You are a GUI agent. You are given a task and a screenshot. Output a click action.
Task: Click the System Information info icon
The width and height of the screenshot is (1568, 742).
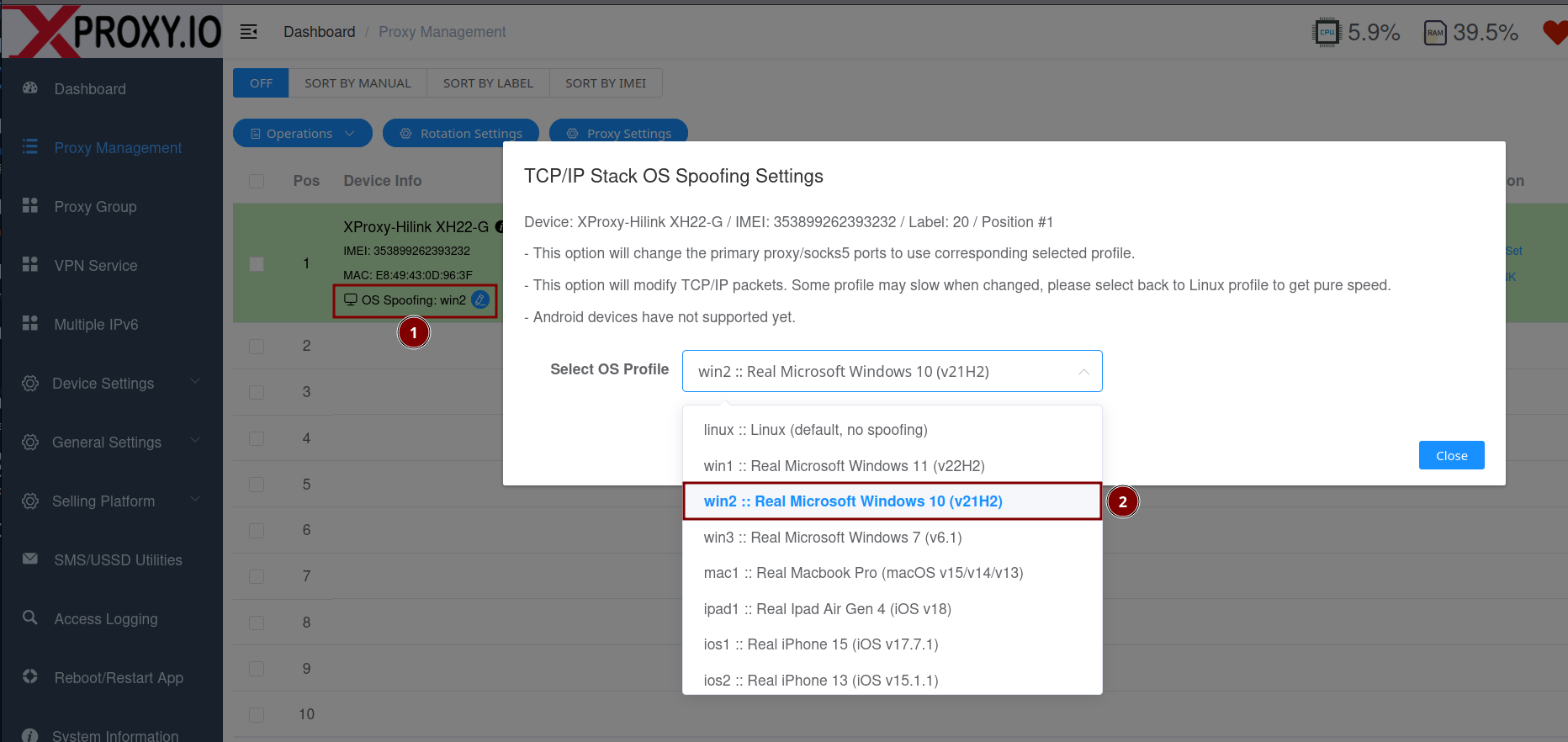30,735
